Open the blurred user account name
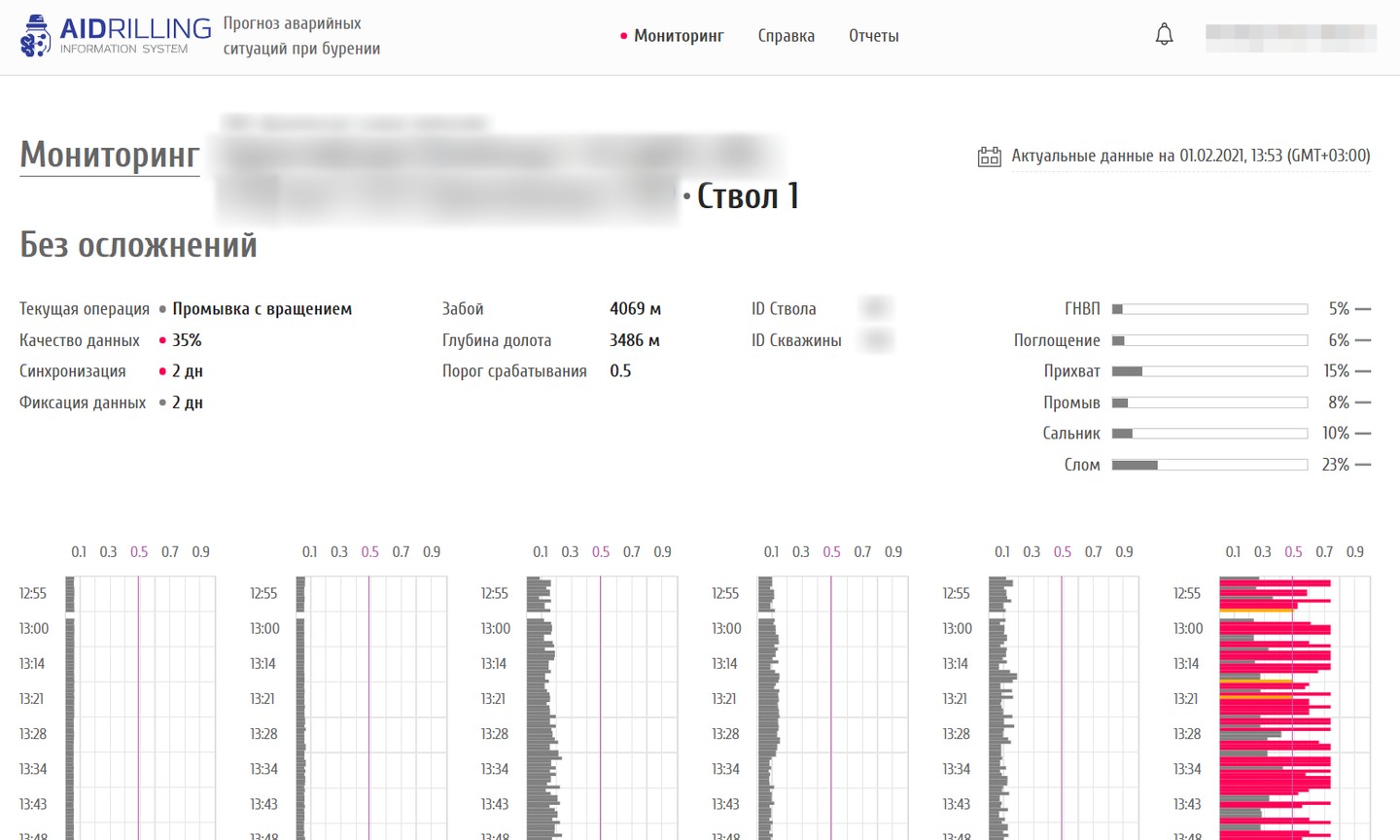 coord(1291,37)
